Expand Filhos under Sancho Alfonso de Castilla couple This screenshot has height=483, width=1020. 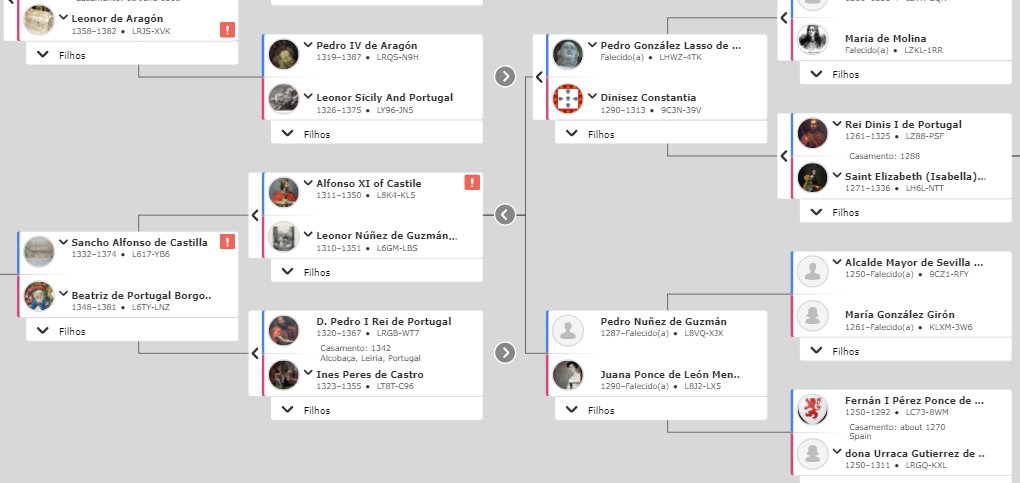(x=132, y=331)
